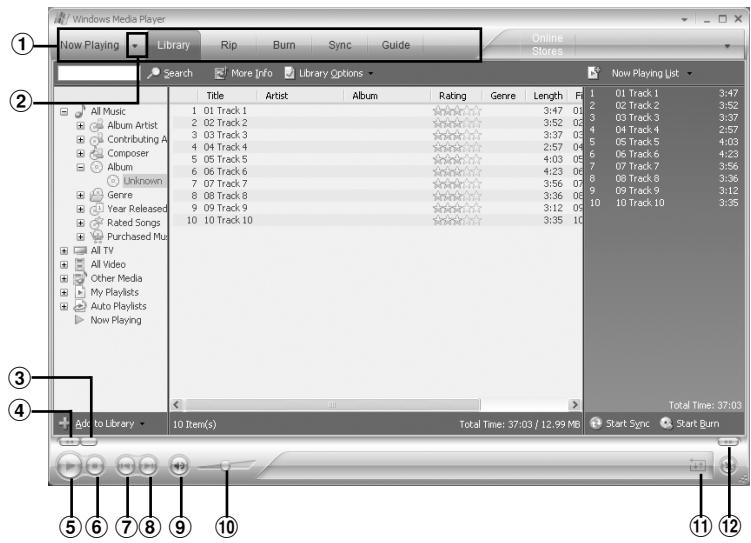Sort by the Artist column header
This screenshot has width=751, height=543.
coord(276,95)
